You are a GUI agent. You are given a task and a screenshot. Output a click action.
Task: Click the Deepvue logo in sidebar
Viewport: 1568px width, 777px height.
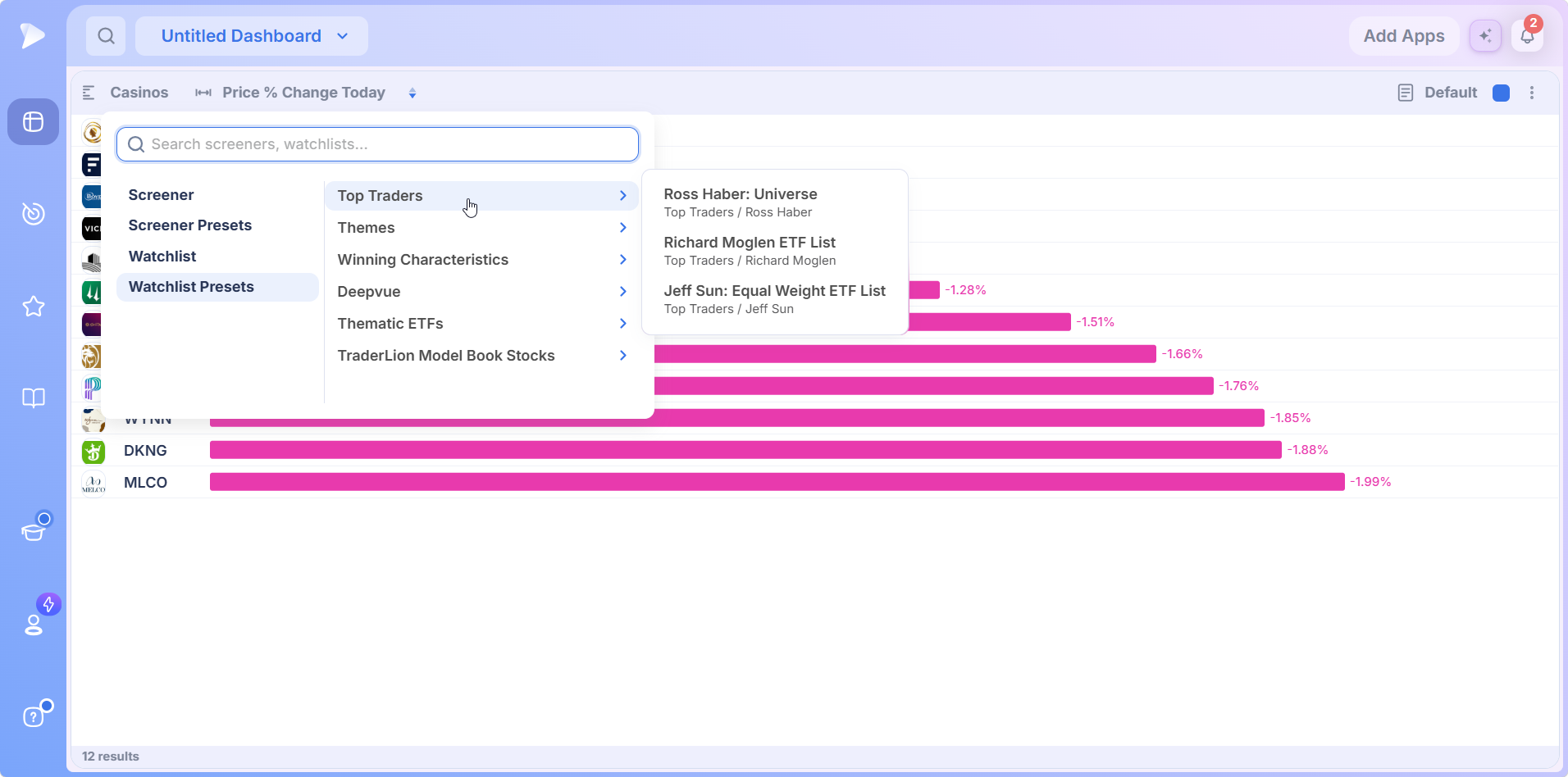33,35
